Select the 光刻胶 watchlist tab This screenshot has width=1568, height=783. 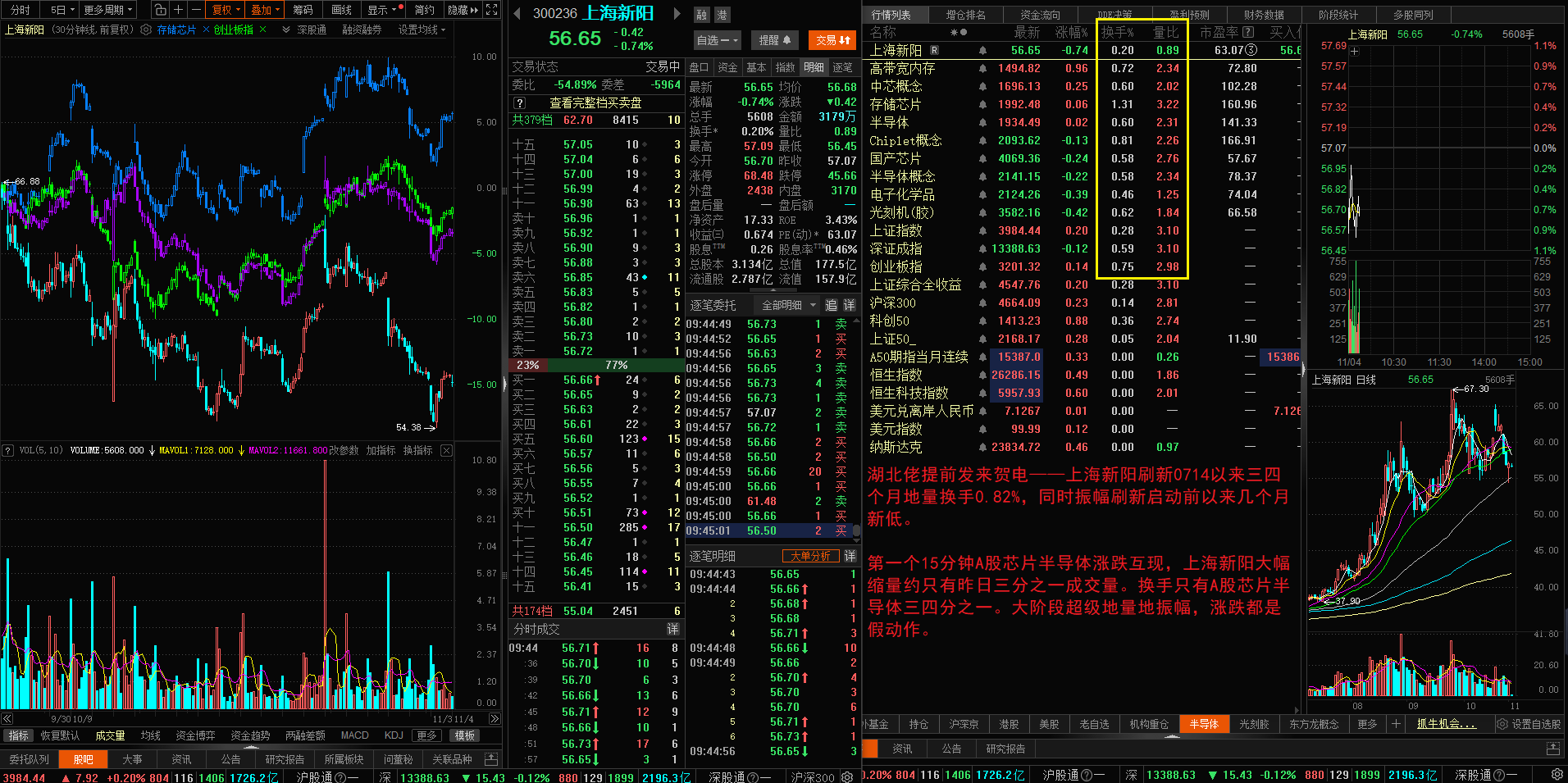(x=1254, y=724)
